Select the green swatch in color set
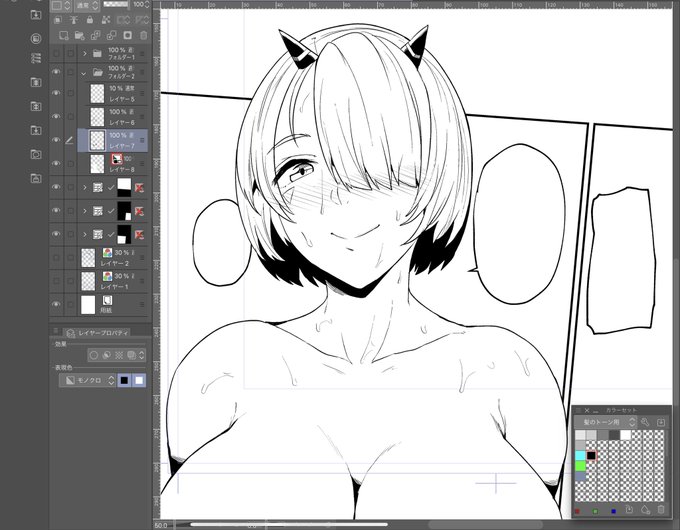The width and height of the screenshot is (680, 530). coord(580,466)
